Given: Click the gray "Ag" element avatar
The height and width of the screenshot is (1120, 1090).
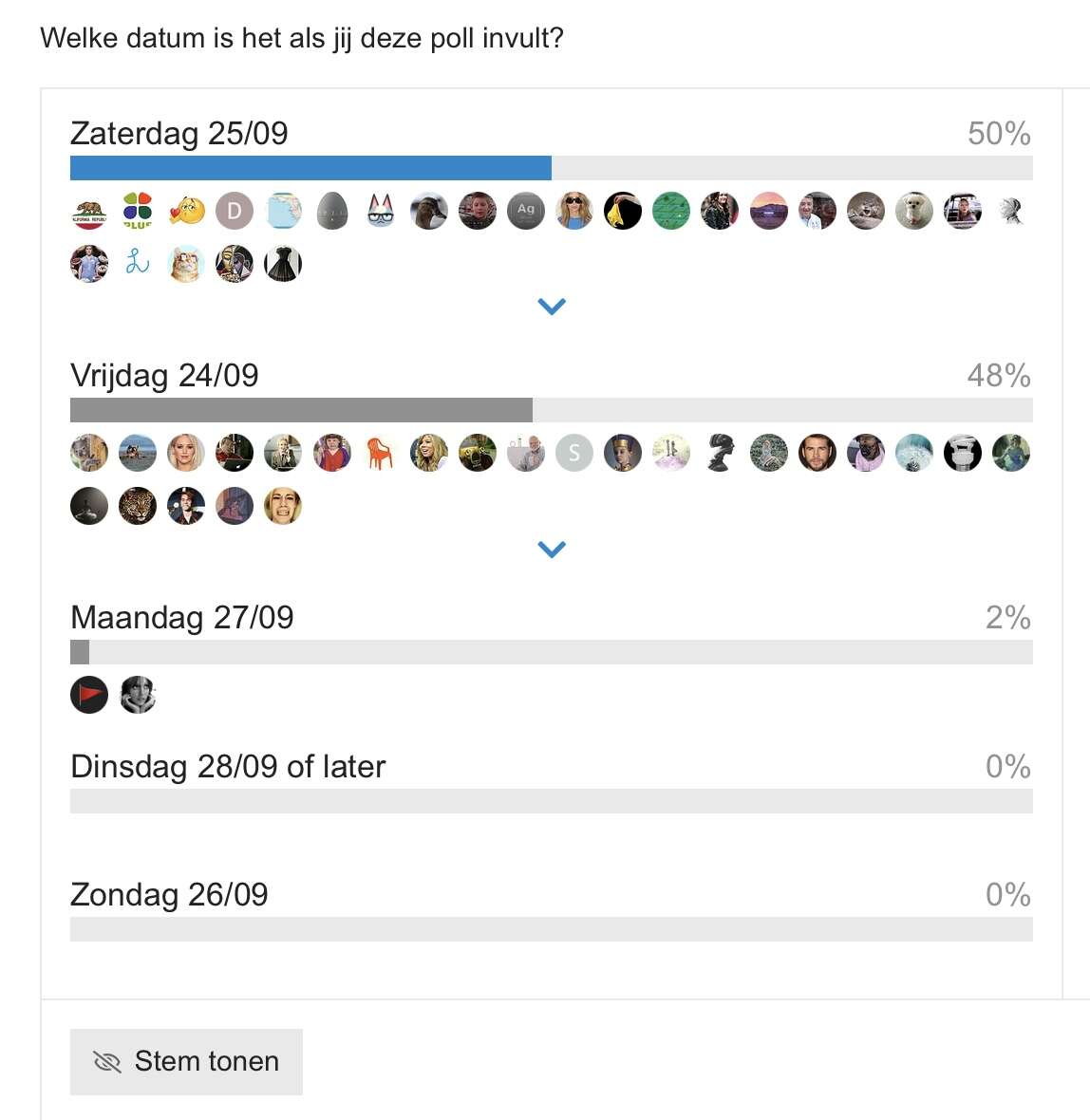Looking at the screenshot, I should tap(525, 211).
